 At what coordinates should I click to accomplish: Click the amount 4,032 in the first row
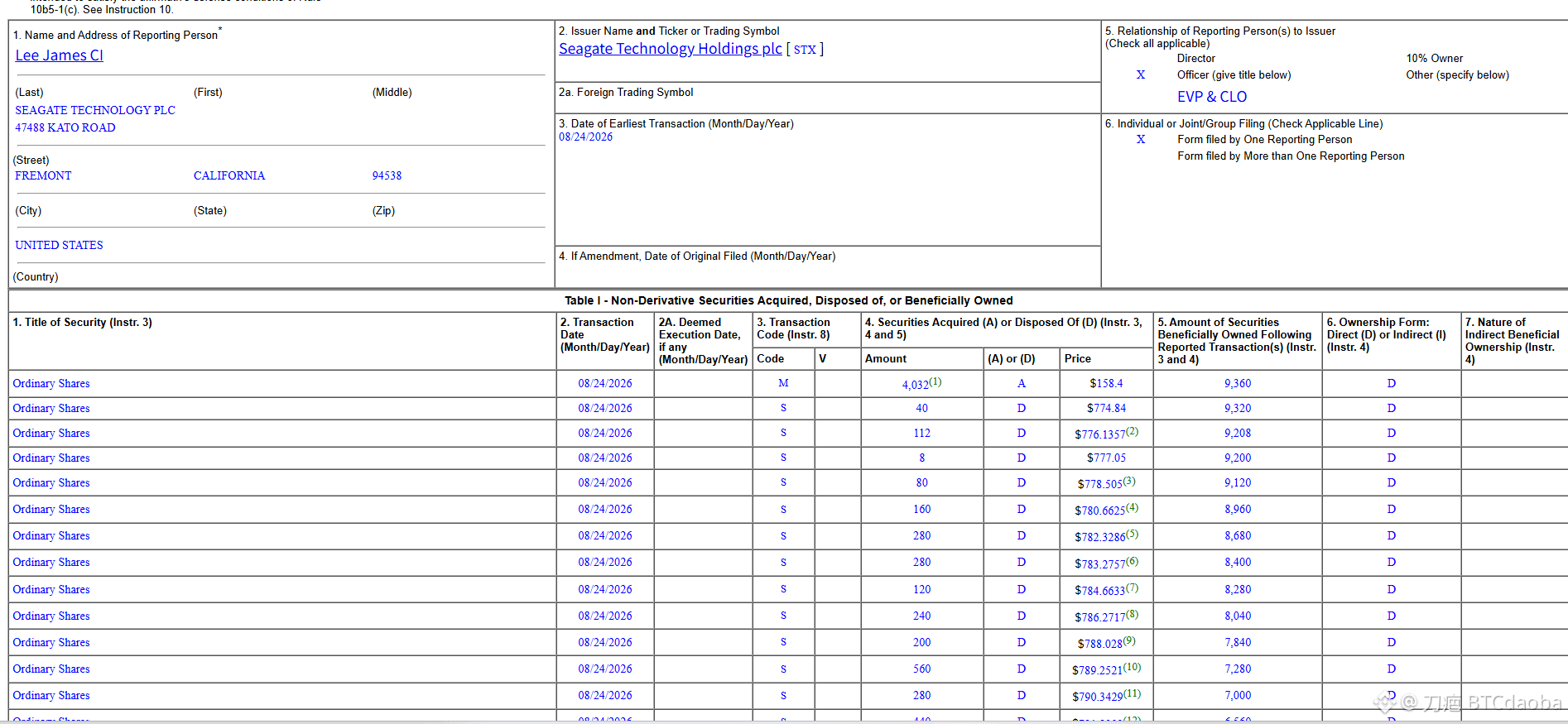pos(916,385)
